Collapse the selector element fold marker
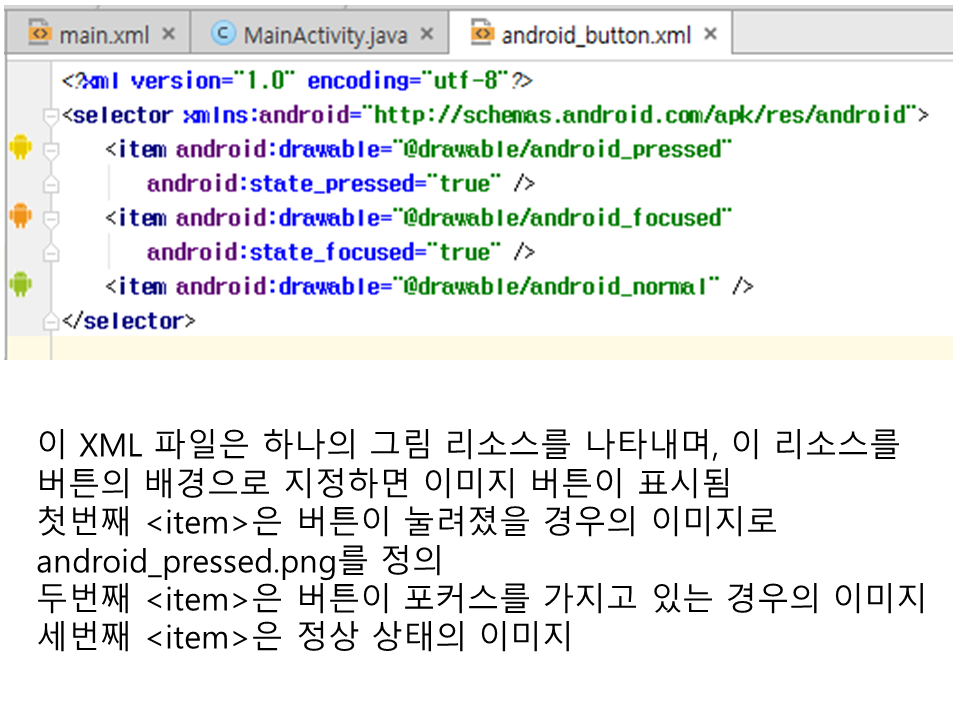This screenshot has height=720, width=960. 51,116
